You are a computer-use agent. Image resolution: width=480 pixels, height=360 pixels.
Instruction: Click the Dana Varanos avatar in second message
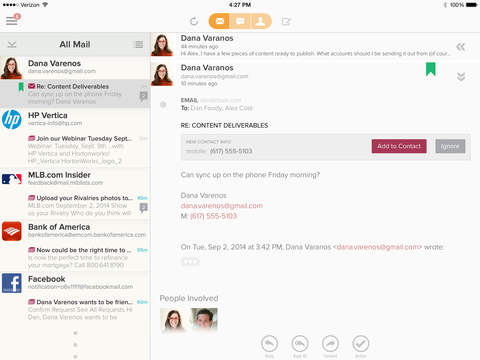click(162, 75)
